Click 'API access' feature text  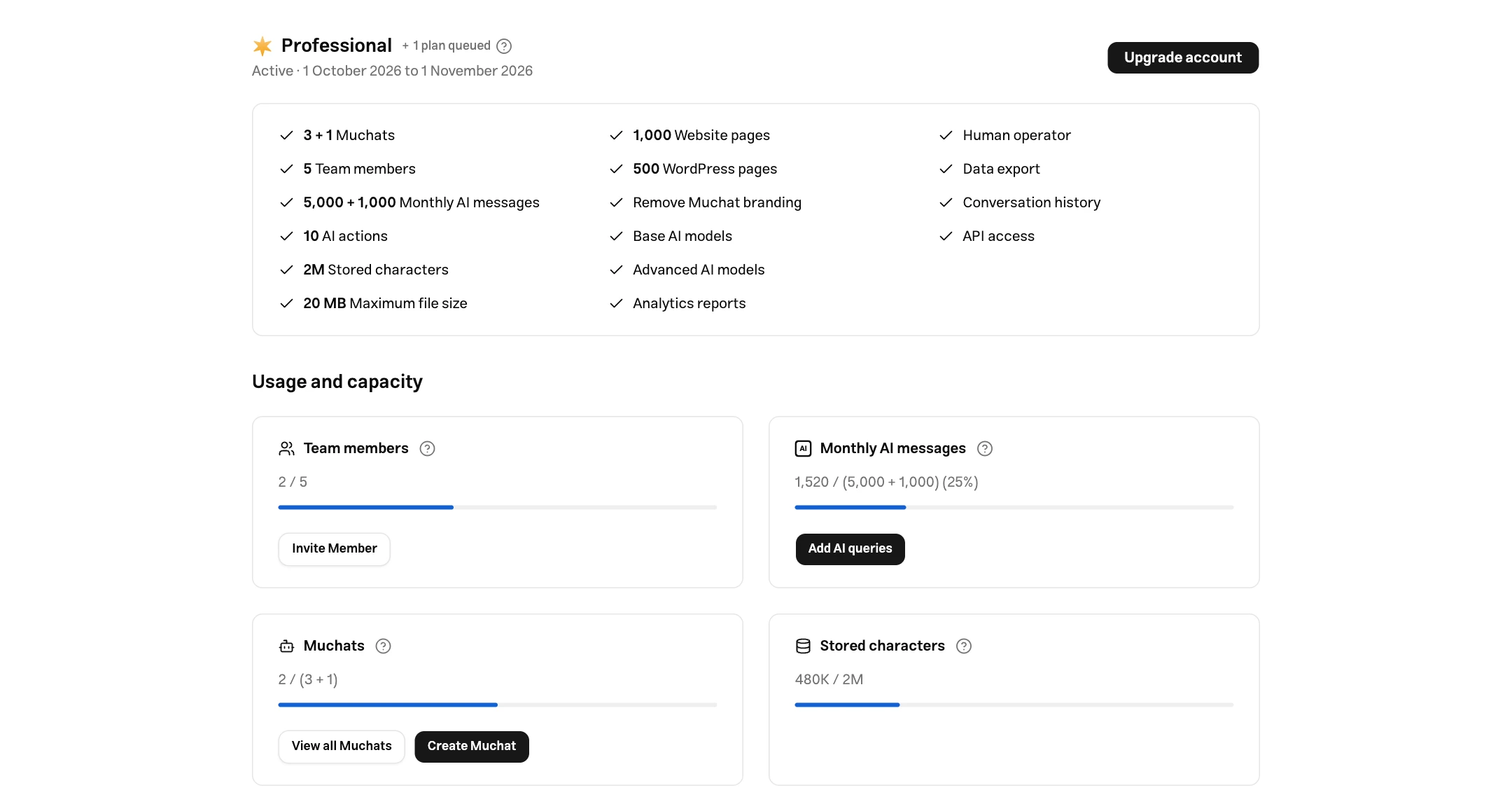tap(999, 237)
